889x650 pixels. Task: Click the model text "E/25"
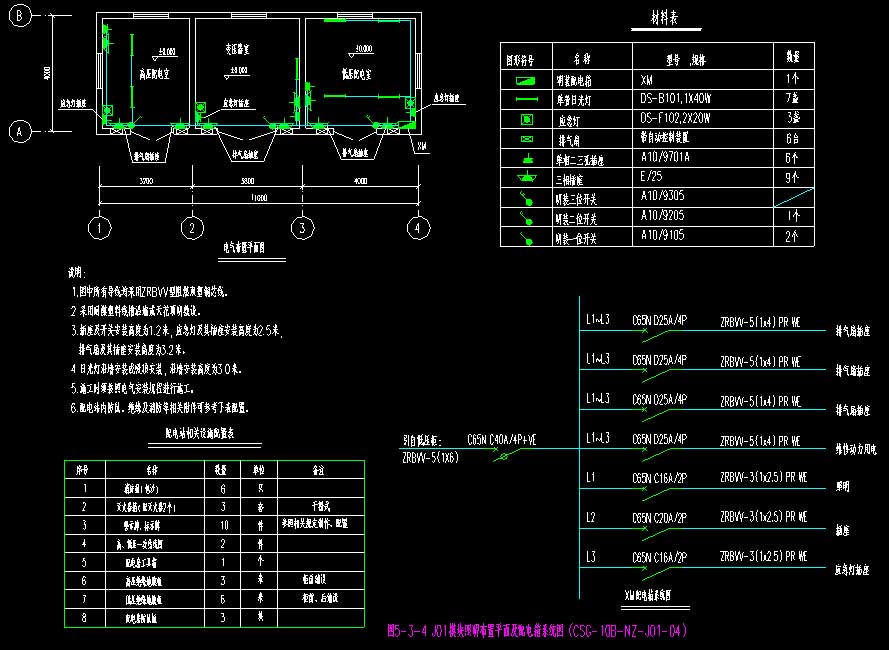point(651,176)
